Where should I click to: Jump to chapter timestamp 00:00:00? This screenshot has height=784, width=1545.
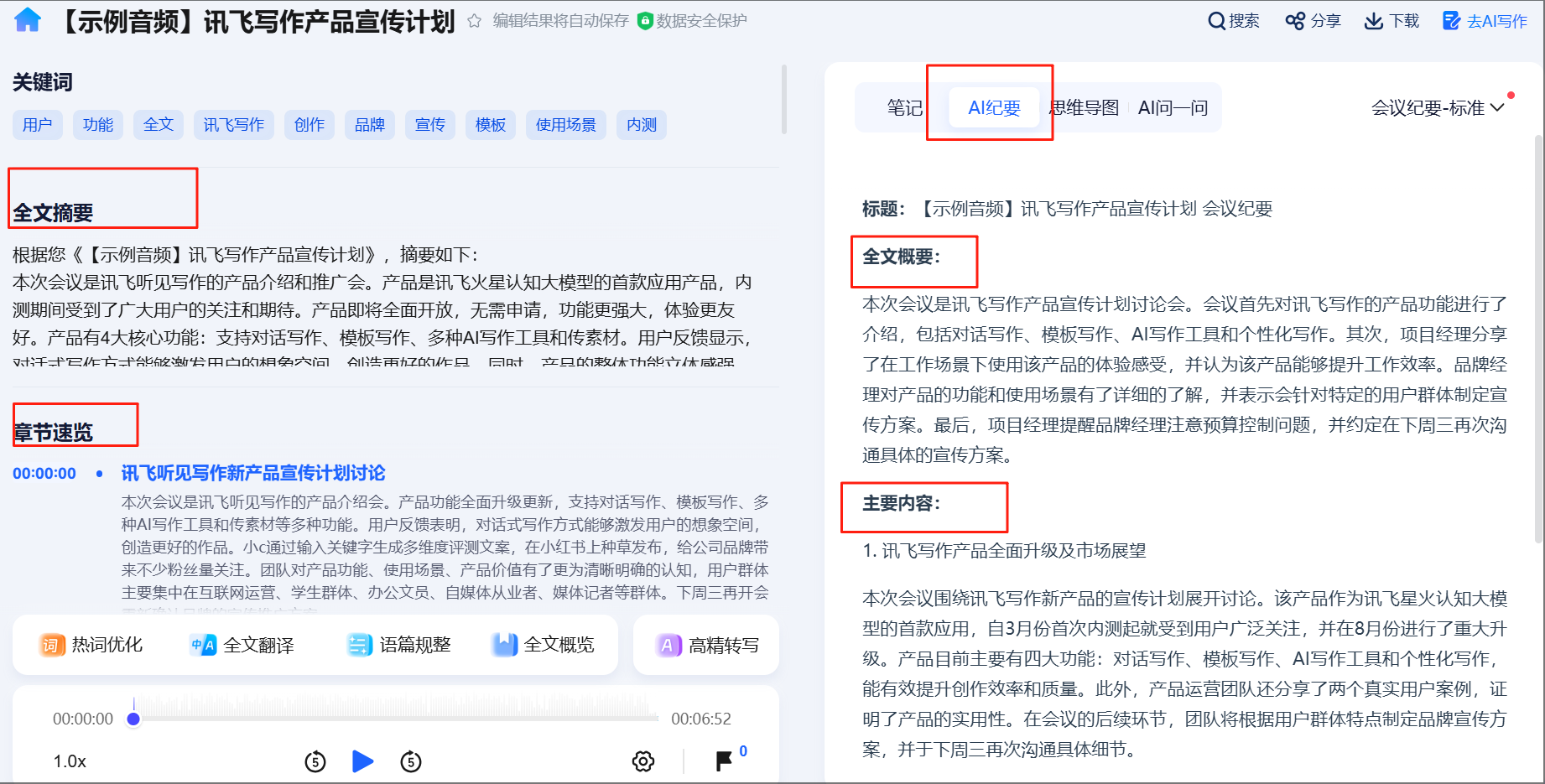click(44, 474)
